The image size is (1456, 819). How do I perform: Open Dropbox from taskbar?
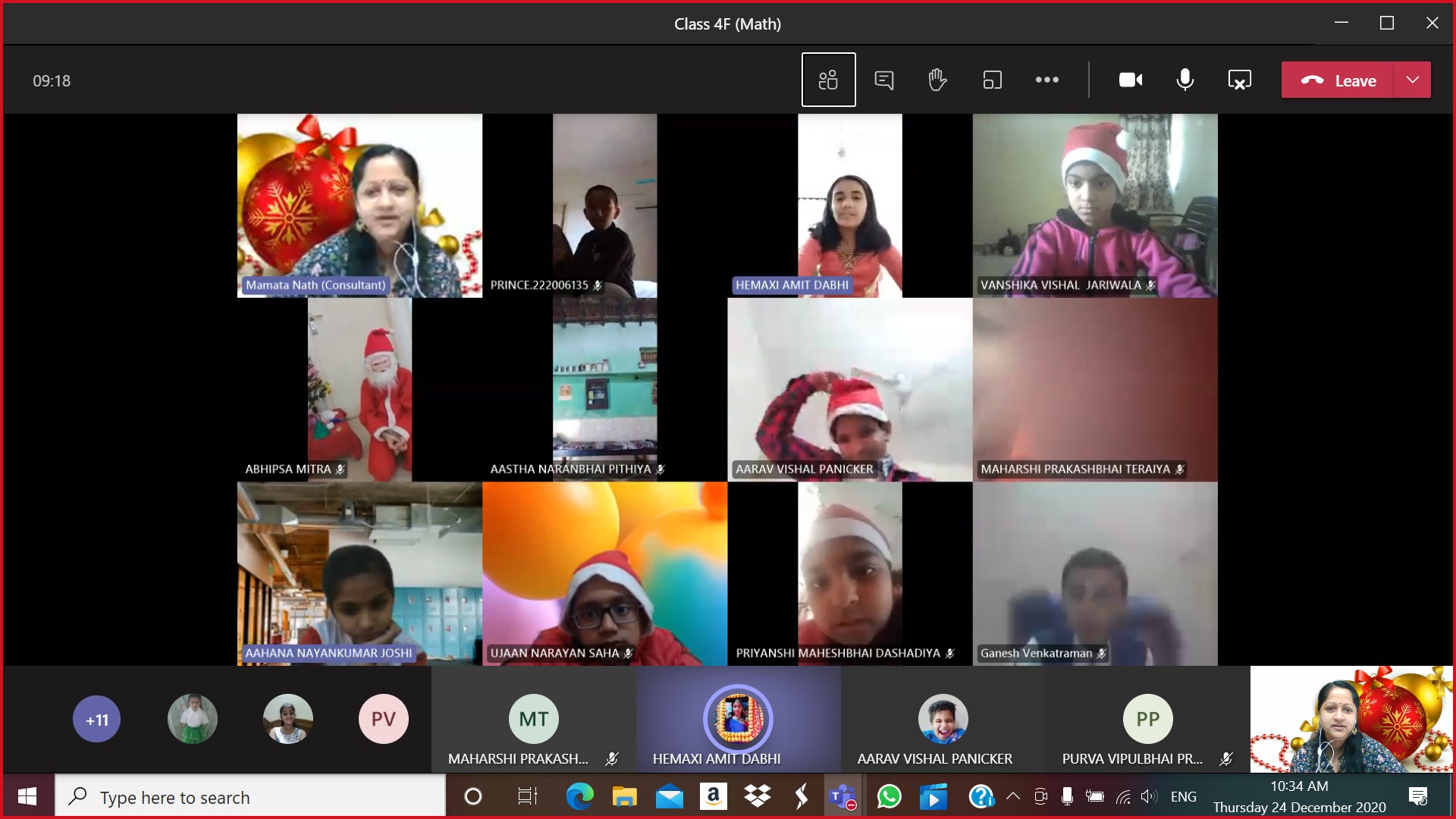coord(758,796)
